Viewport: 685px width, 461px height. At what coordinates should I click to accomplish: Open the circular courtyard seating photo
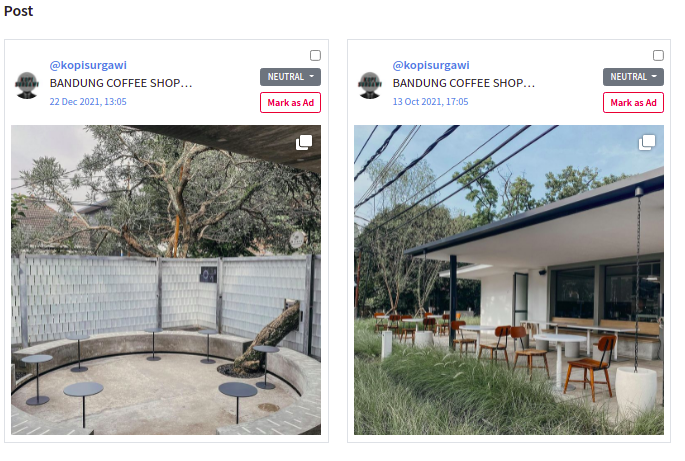[166, 280]
